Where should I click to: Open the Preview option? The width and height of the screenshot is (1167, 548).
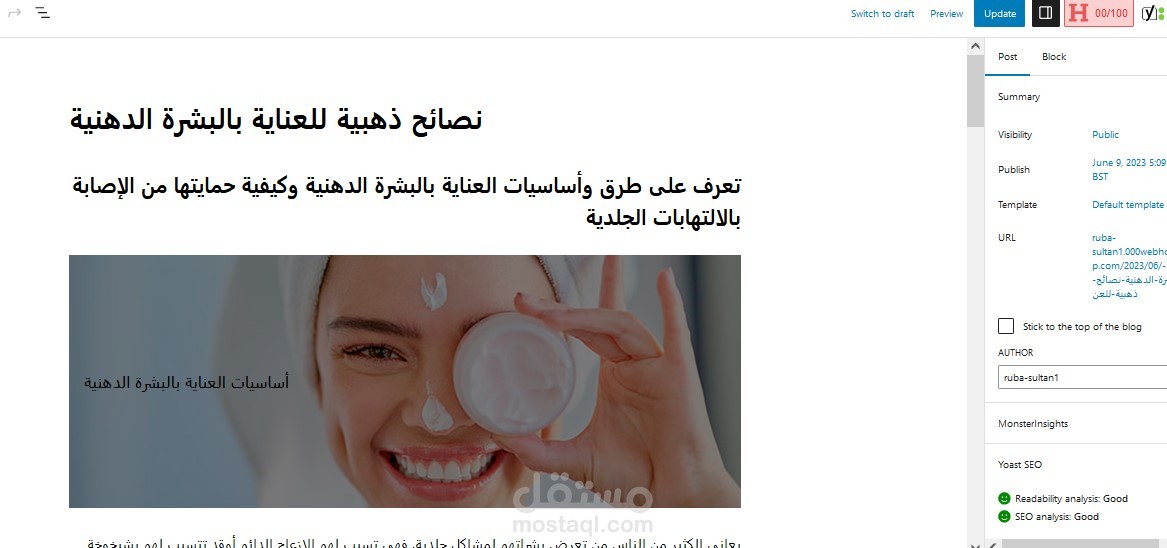946,13
